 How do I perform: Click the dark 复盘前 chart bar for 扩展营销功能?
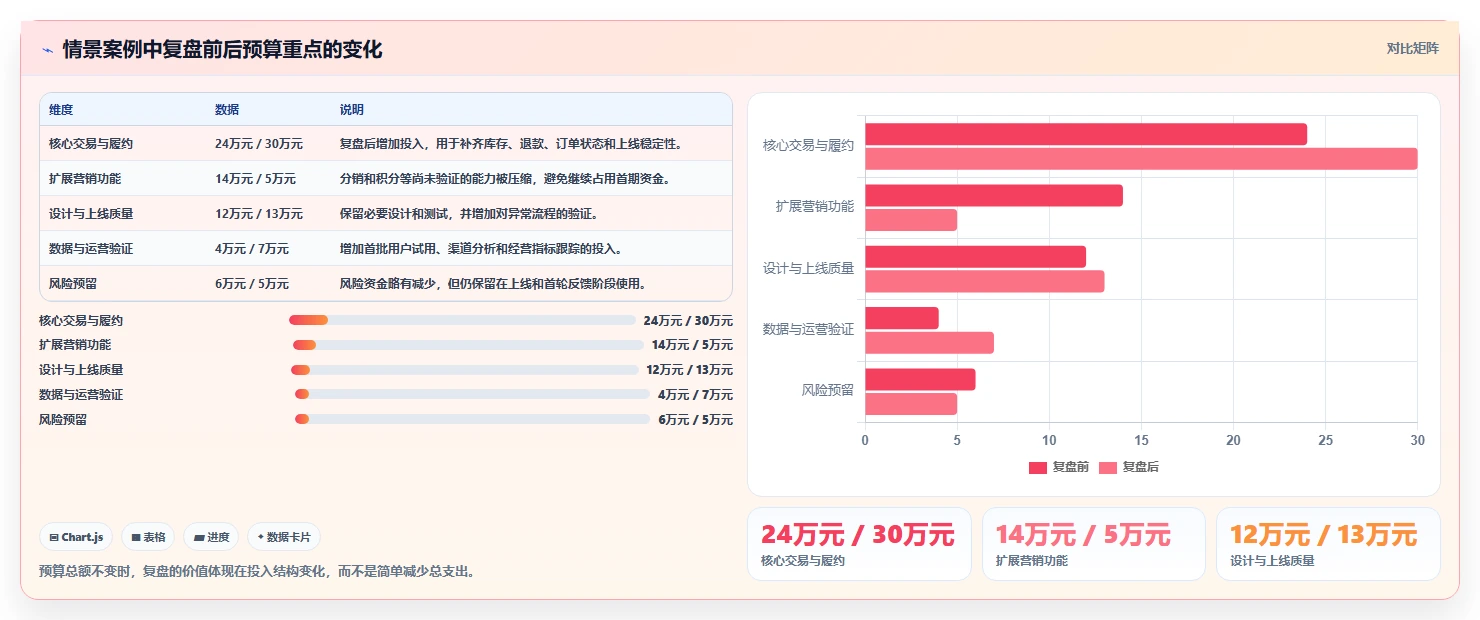click(994, 195)
